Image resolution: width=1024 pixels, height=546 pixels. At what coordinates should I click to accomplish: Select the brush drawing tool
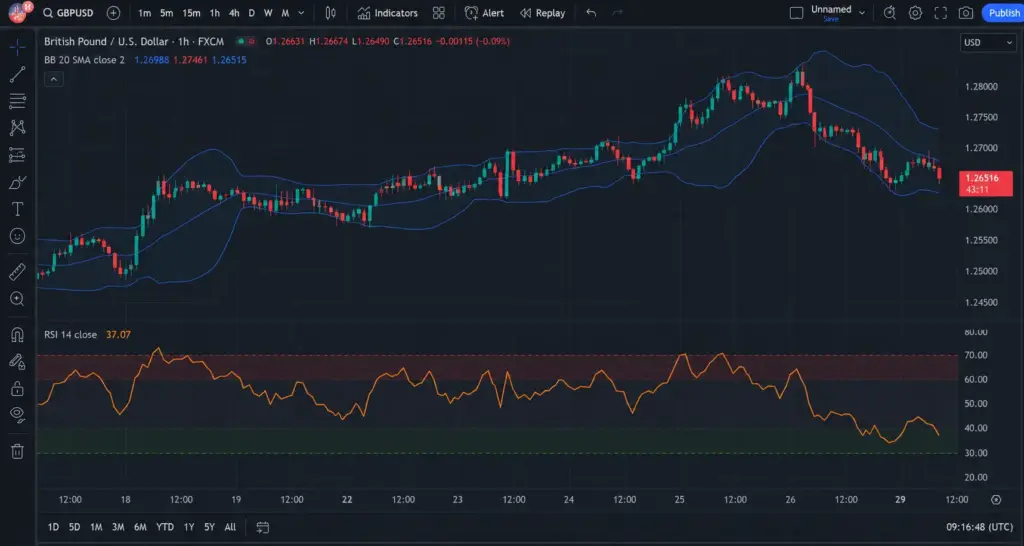pos(18,182)
